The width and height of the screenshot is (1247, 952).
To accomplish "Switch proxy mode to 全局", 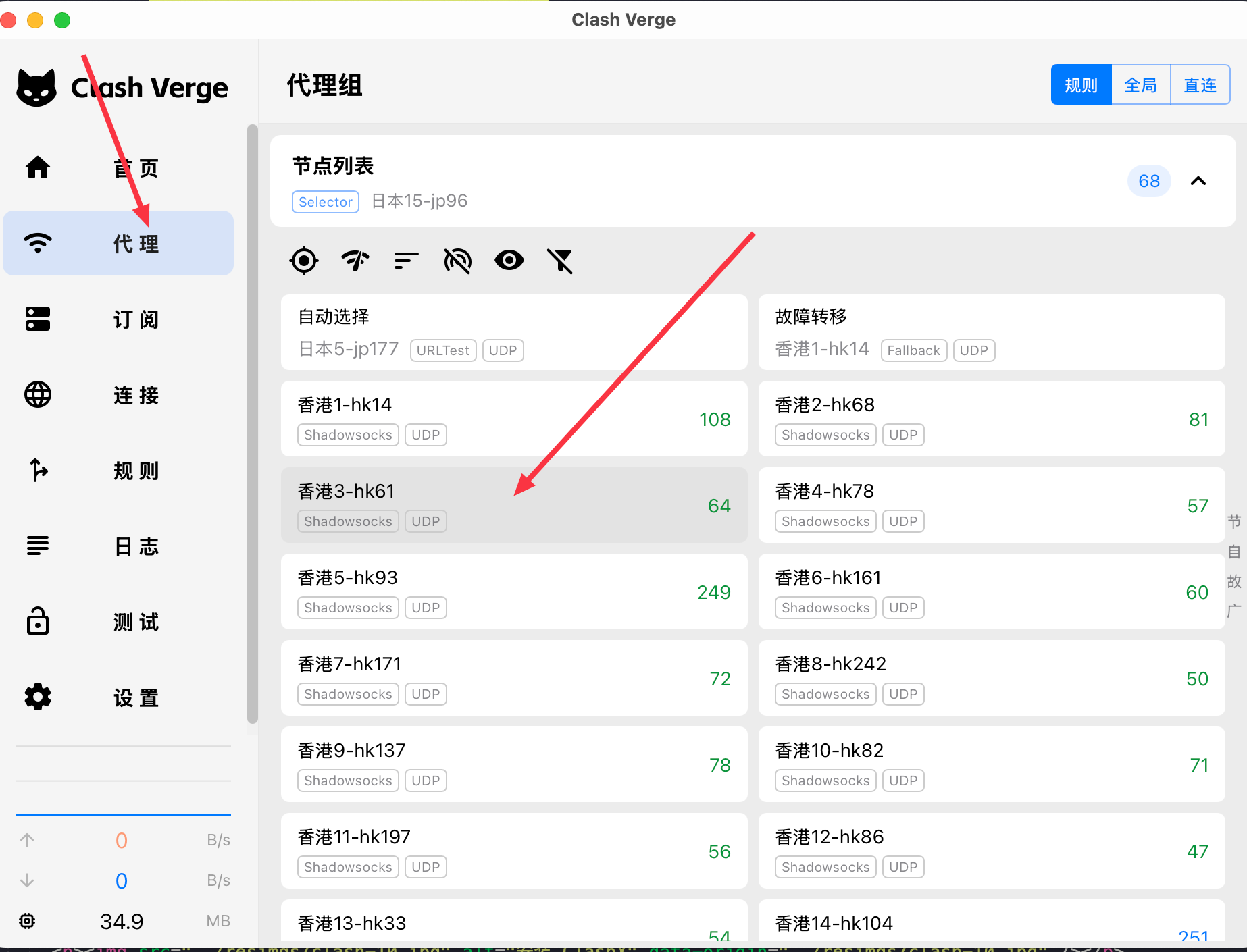I will (x=1140, y=85).
